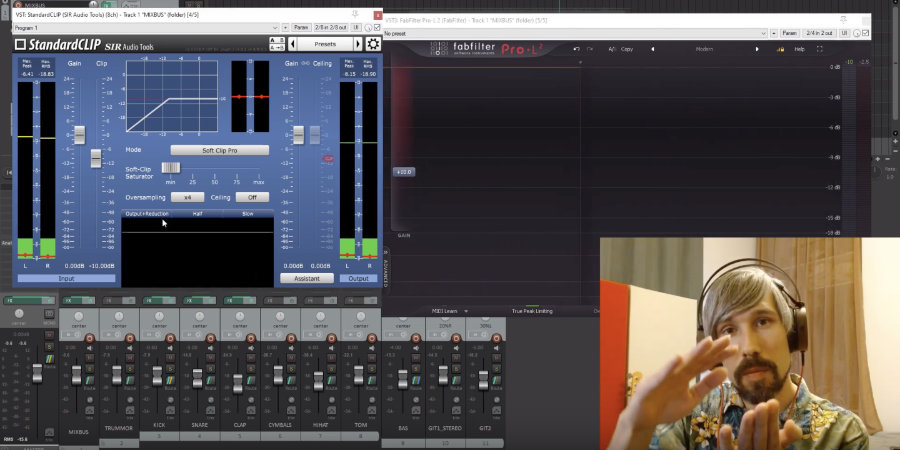Screen dimensions: 900x450
Task: Click the A to B copy button in StandardCLIP
Action: [x=277, y=48]
